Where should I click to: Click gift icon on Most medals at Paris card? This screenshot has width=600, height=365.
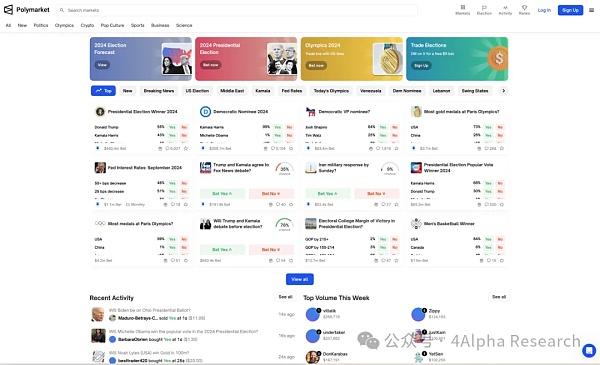pyautogui.click(x=165, y=261)
